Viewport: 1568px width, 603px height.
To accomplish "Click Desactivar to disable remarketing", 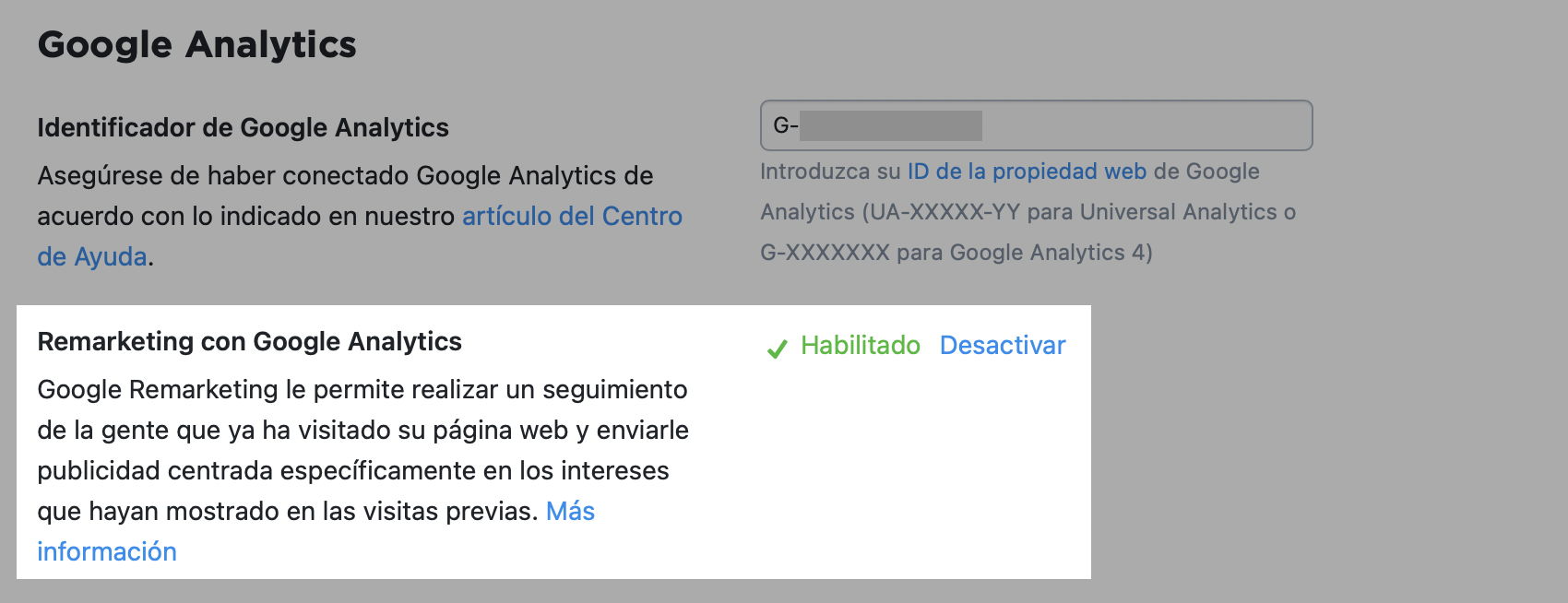I will pos(1003,345).
